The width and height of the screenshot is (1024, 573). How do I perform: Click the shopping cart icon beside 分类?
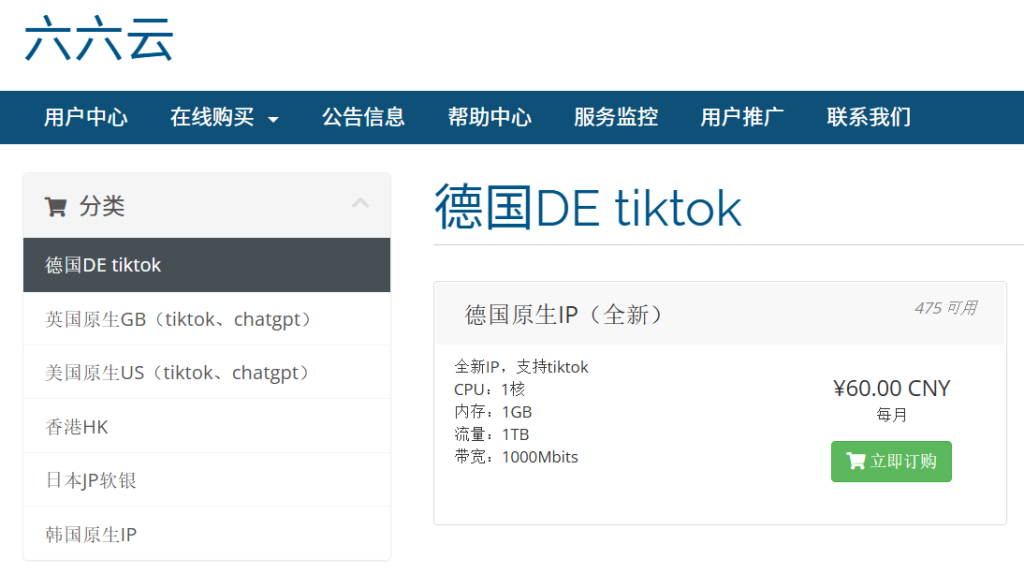(x=56, y=206)
